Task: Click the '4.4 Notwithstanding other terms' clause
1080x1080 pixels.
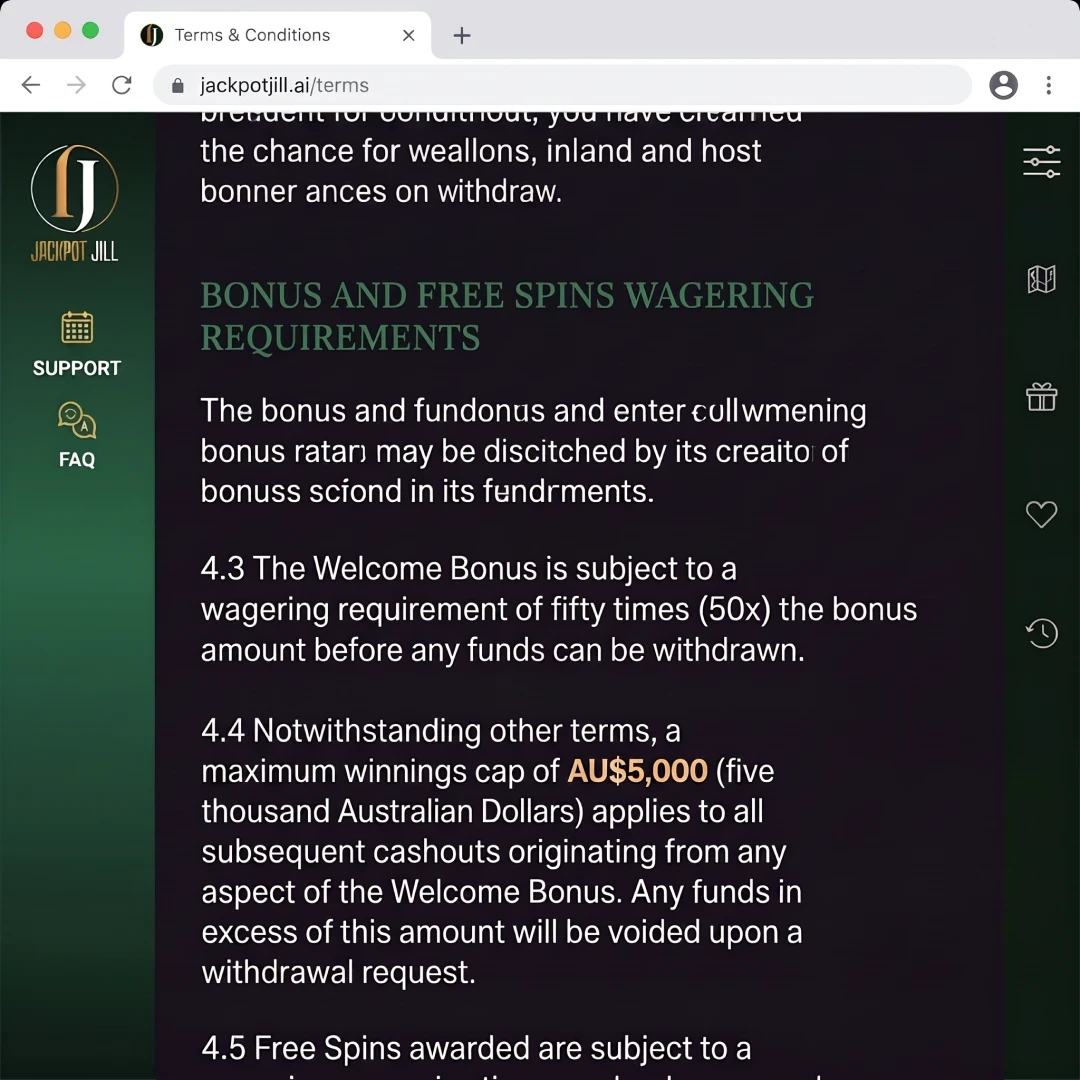Action: tap(501, 851)
